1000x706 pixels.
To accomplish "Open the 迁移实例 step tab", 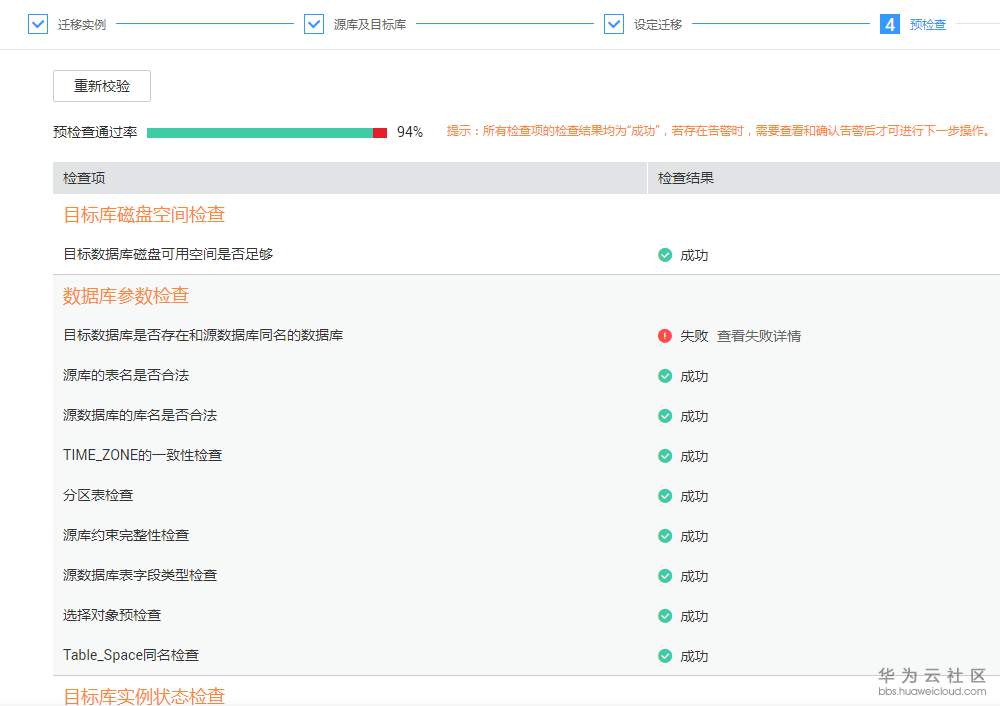I will click(x=82, y=25).
